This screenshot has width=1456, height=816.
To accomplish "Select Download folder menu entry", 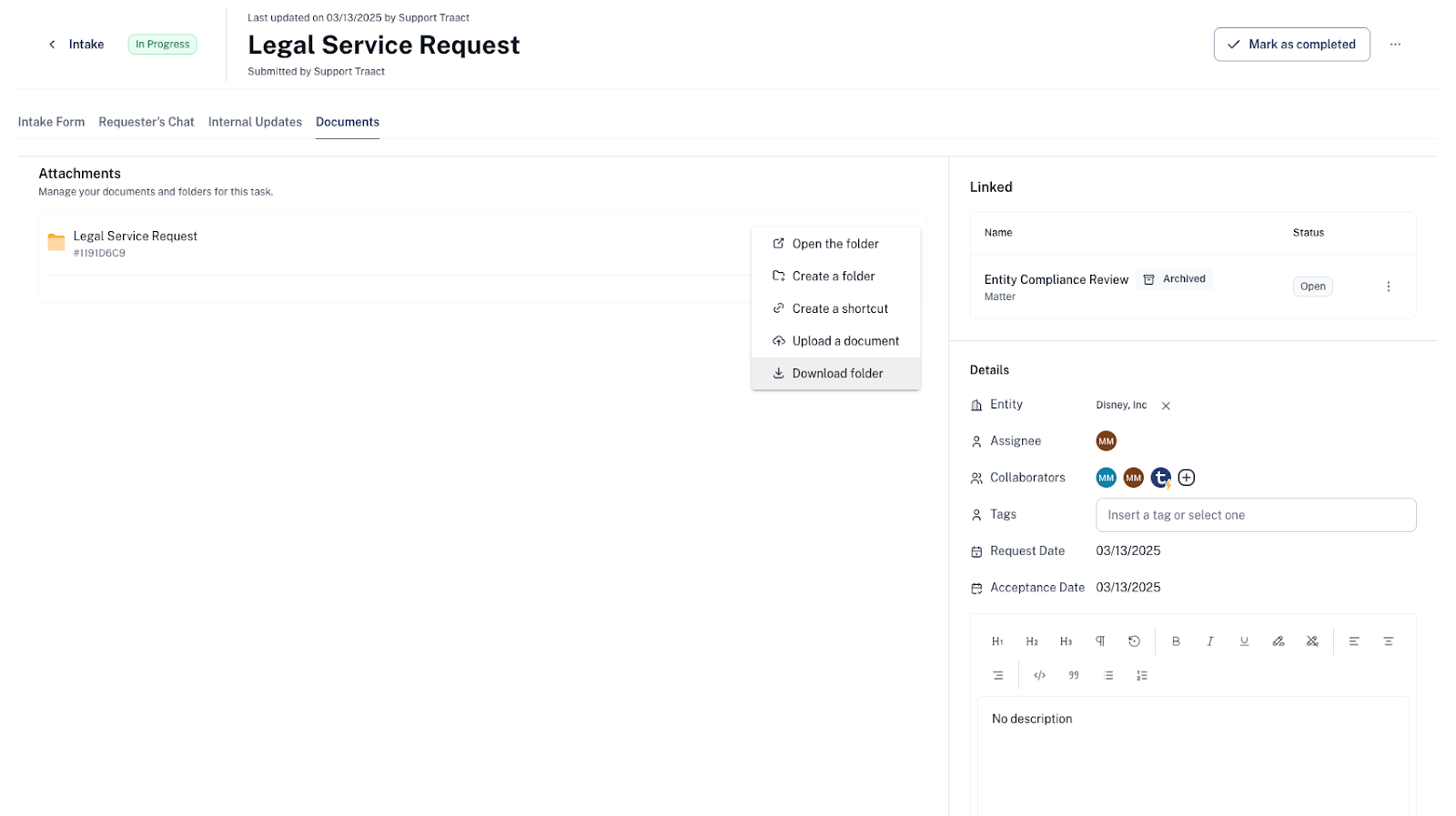I will (835, 374).
